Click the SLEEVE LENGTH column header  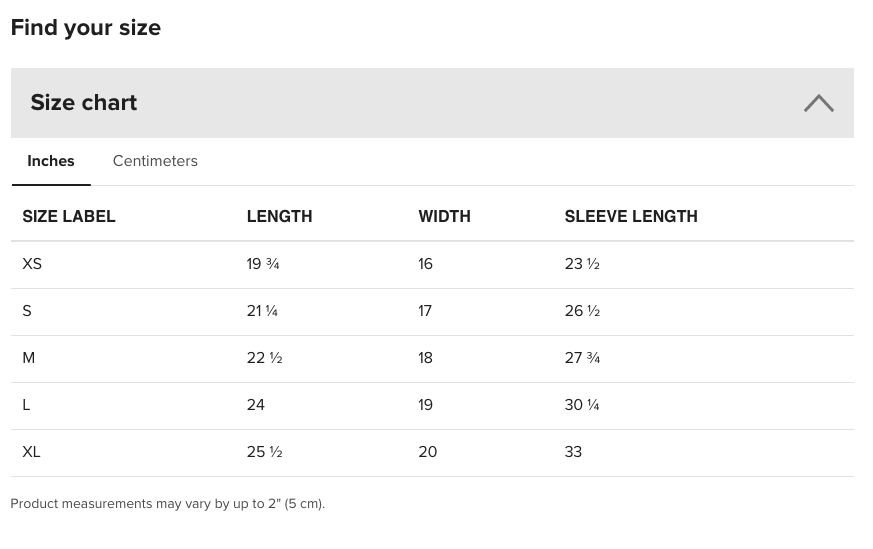coord(631,216)
